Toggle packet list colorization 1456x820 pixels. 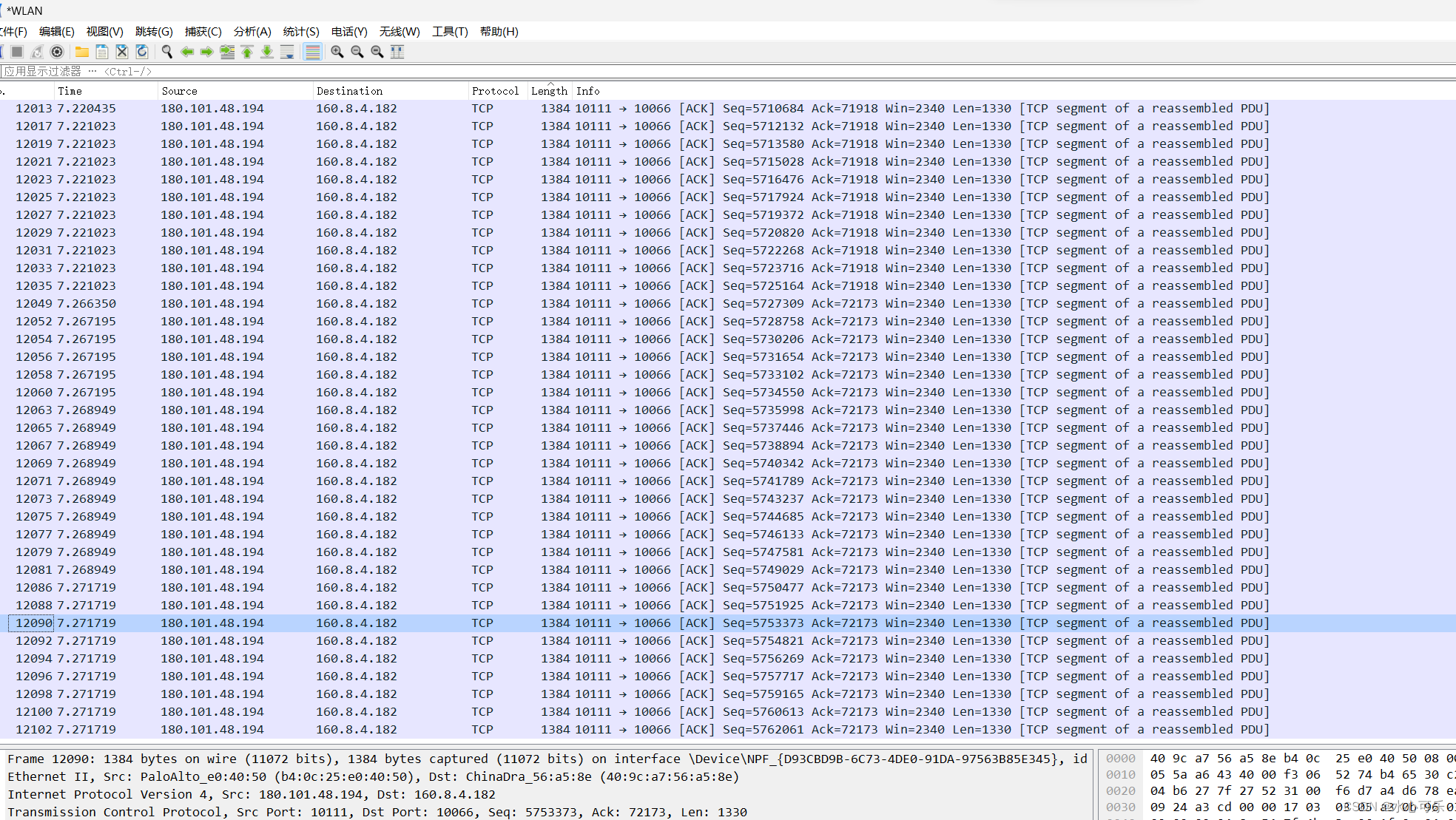point(313,52)
